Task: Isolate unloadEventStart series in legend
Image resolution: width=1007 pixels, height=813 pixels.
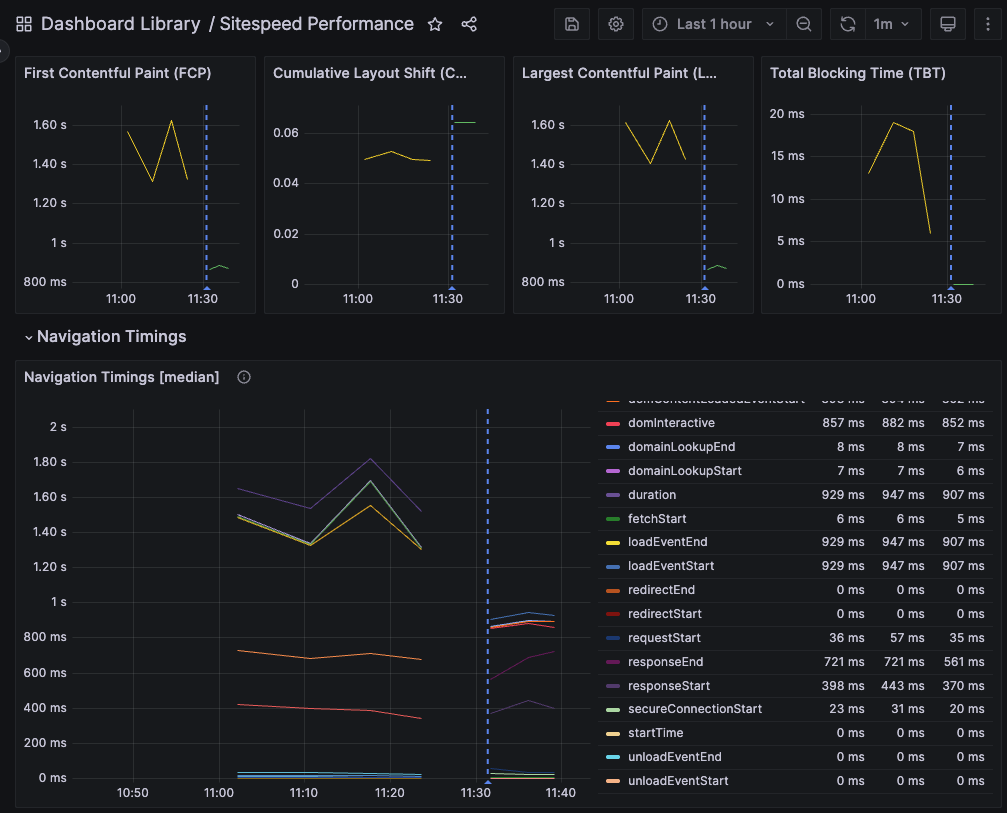Action: tap(678, 781)
